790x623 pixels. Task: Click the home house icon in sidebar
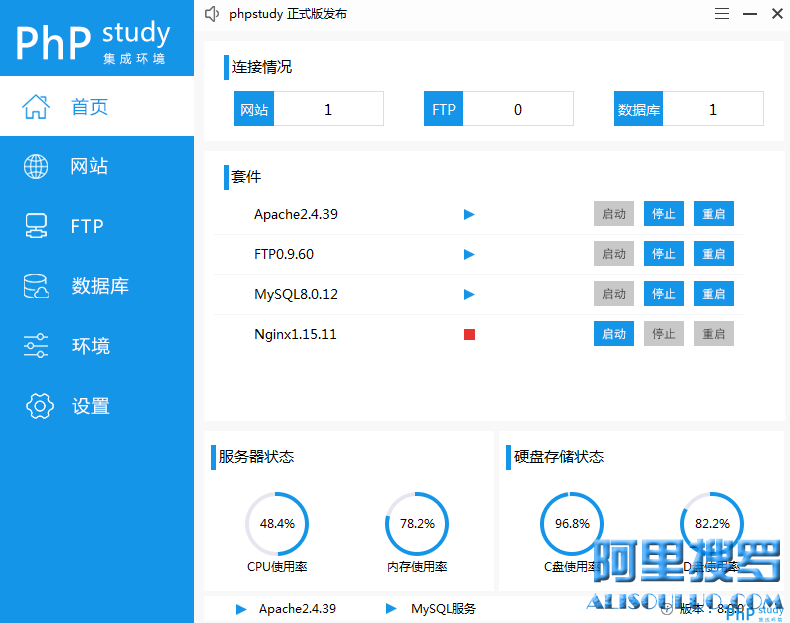[x=36, y=106]
